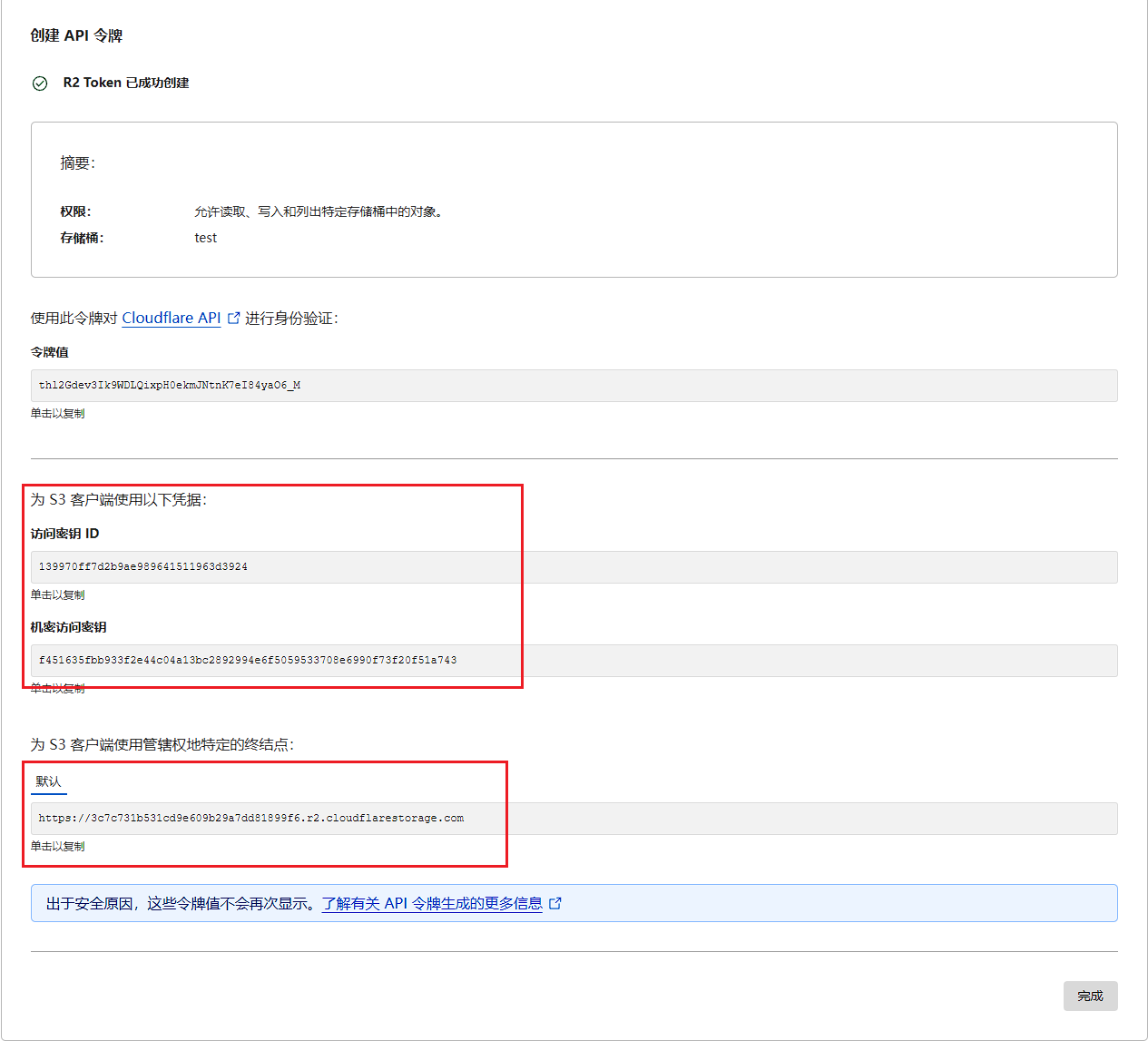1148x1041 pixels.
Task: Open 了解有关 API 令牌生成的更多信息 link
Action: [432, 903]
